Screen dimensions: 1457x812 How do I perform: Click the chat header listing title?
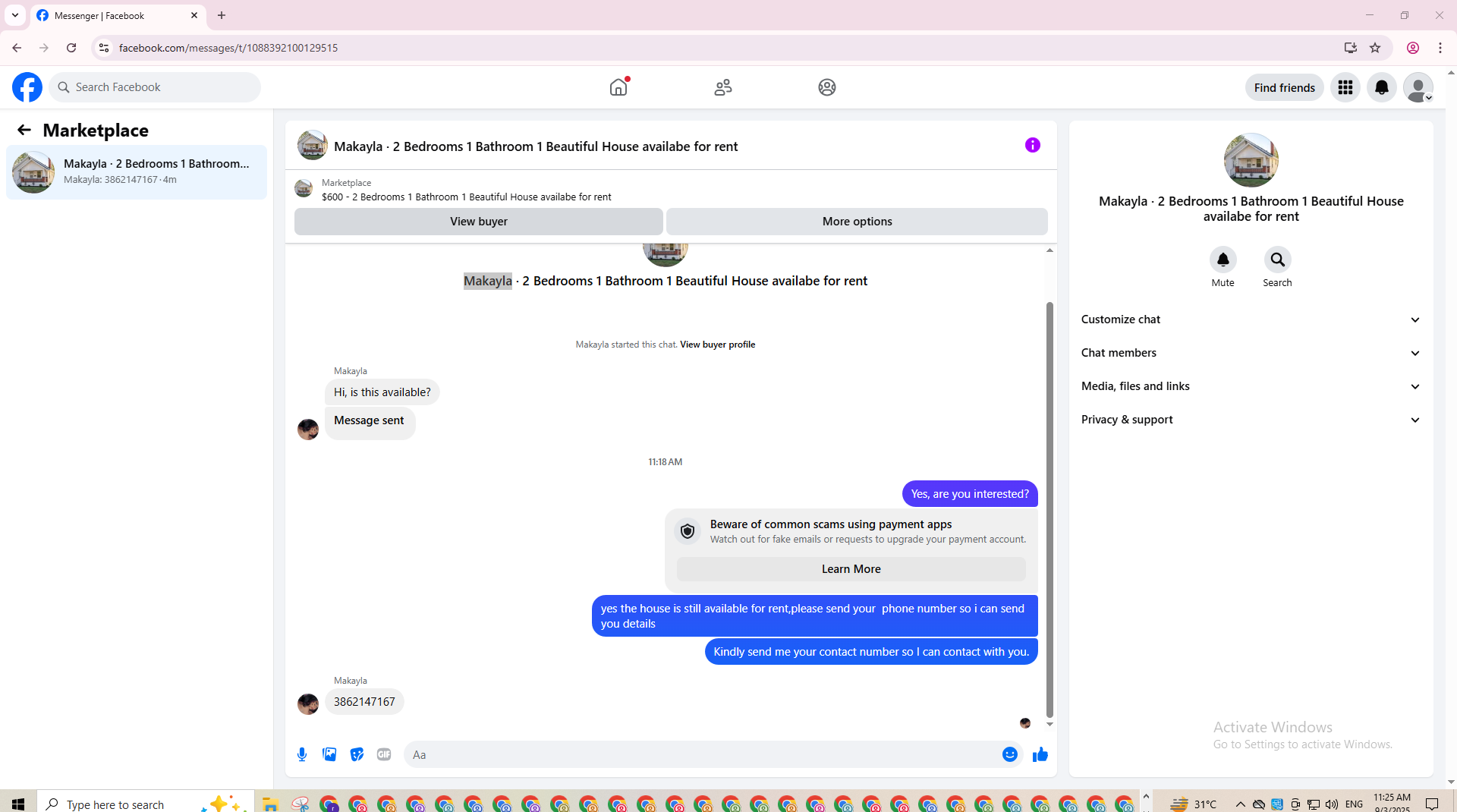point(536,146)
